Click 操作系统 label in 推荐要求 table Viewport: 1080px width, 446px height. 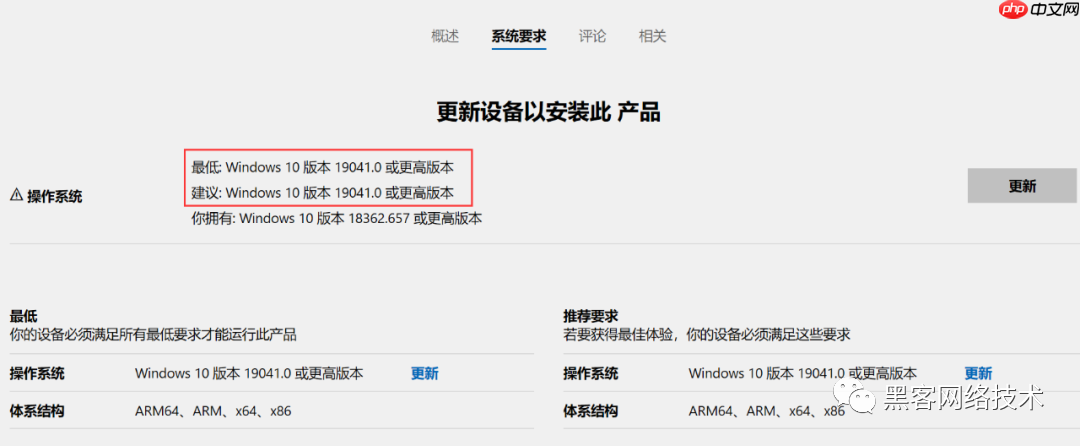[x=591, y=374]
